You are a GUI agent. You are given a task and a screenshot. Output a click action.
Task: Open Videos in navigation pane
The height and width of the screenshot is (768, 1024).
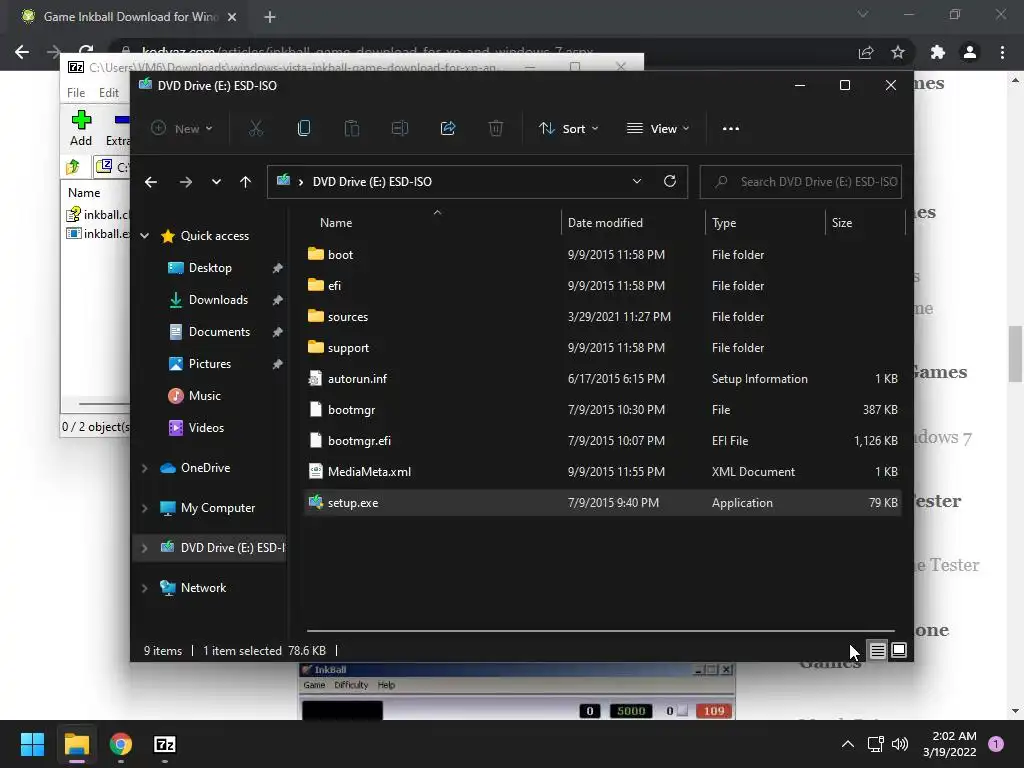206,428
